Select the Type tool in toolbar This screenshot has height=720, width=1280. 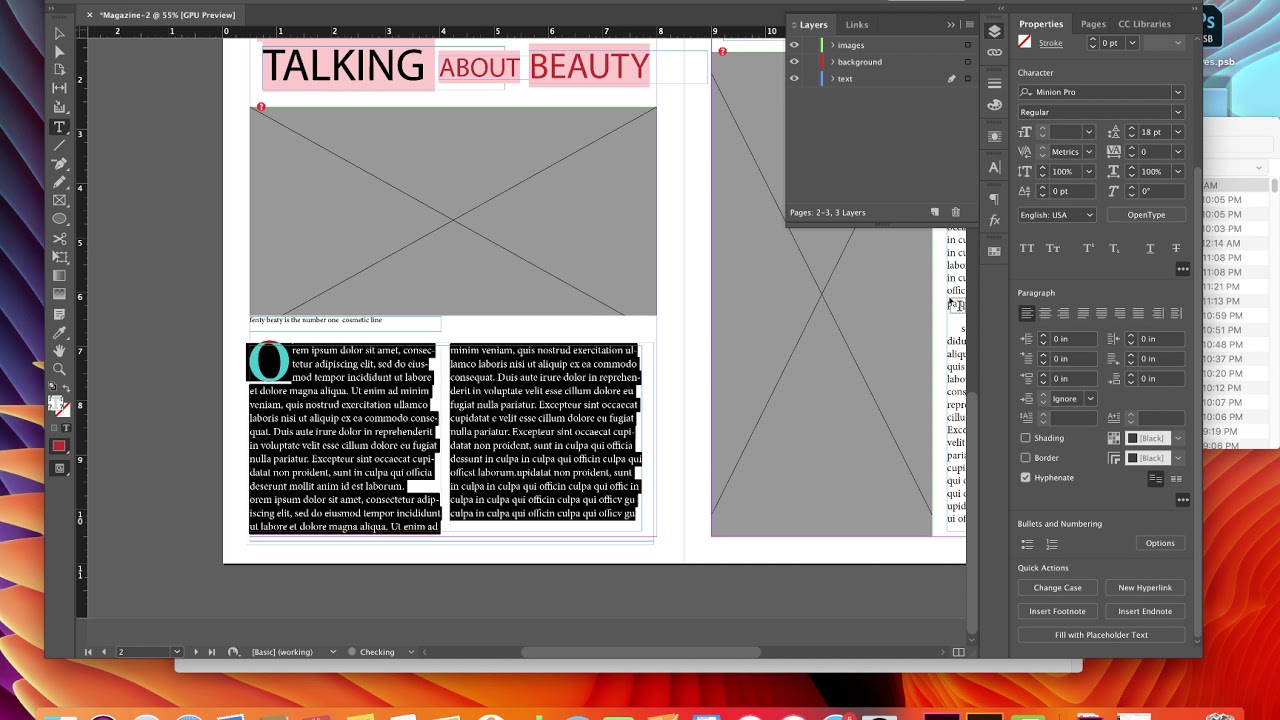(59, 127)
